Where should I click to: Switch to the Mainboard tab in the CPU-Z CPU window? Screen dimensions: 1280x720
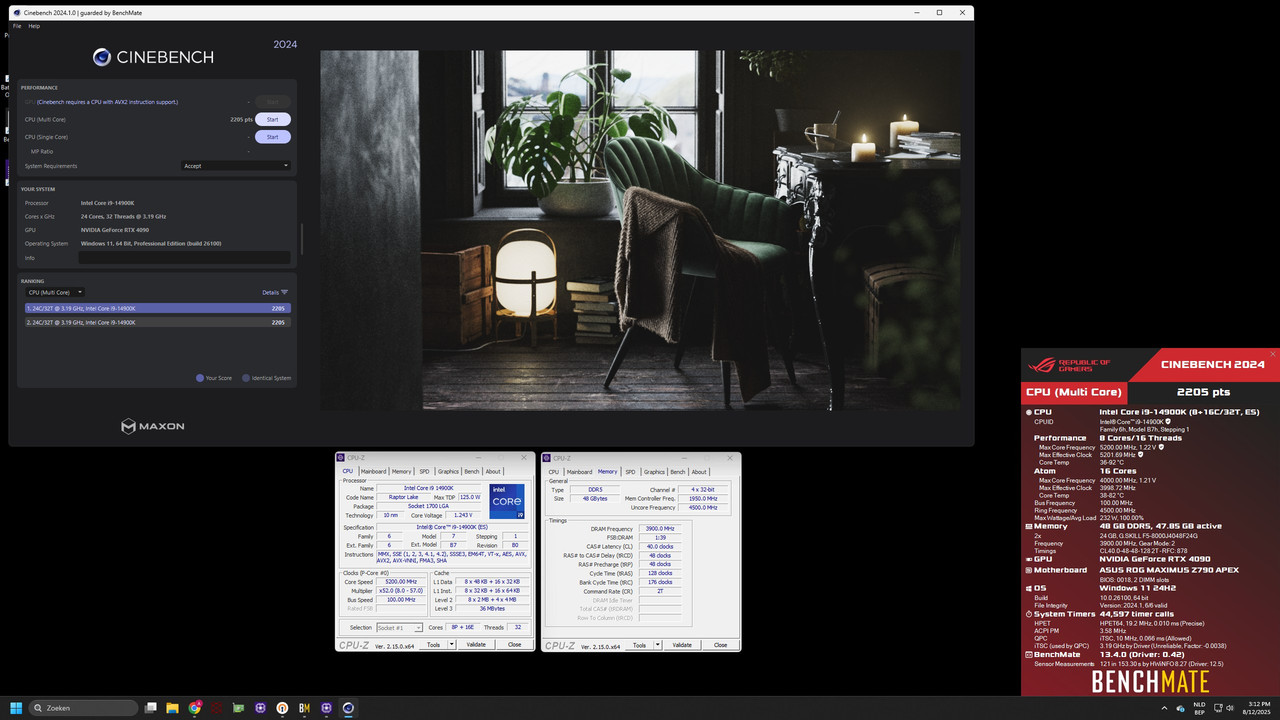tap(373, 471)
